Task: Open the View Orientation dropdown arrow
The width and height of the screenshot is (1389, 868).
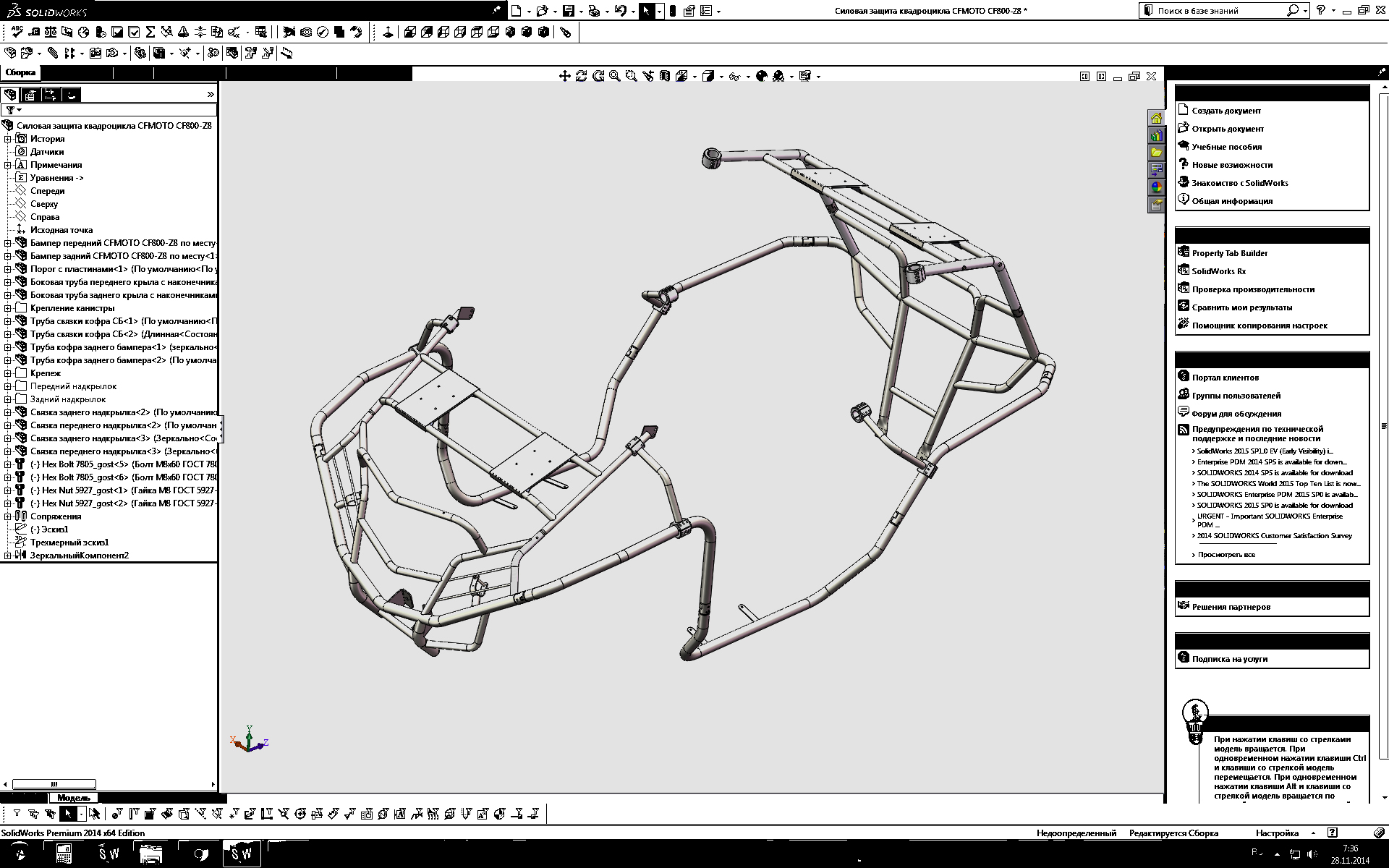Action: point(695,77)
